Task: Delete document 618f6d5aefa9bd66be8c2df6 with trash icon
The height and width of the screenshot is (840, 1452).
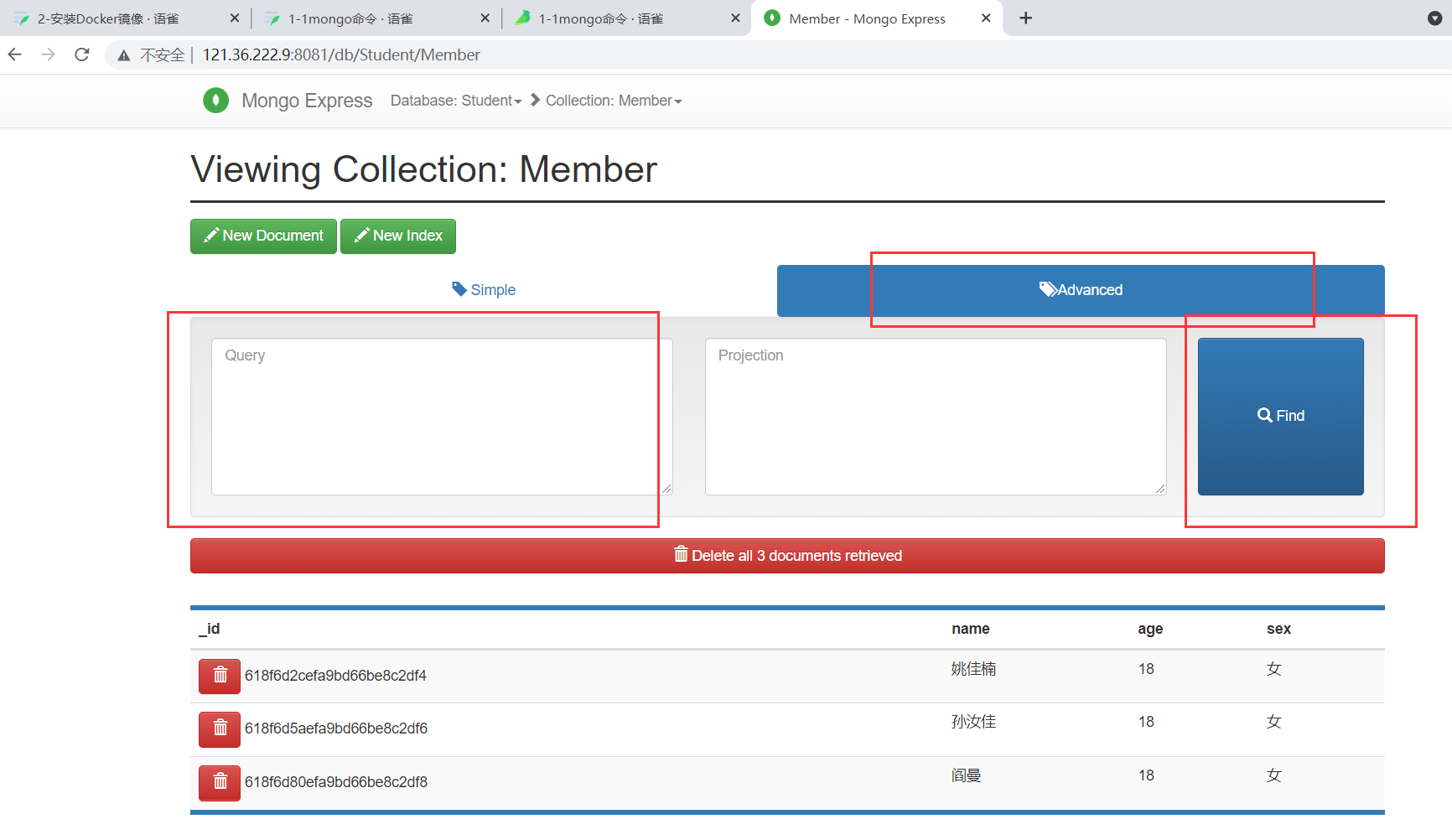Action: (220, 729)
